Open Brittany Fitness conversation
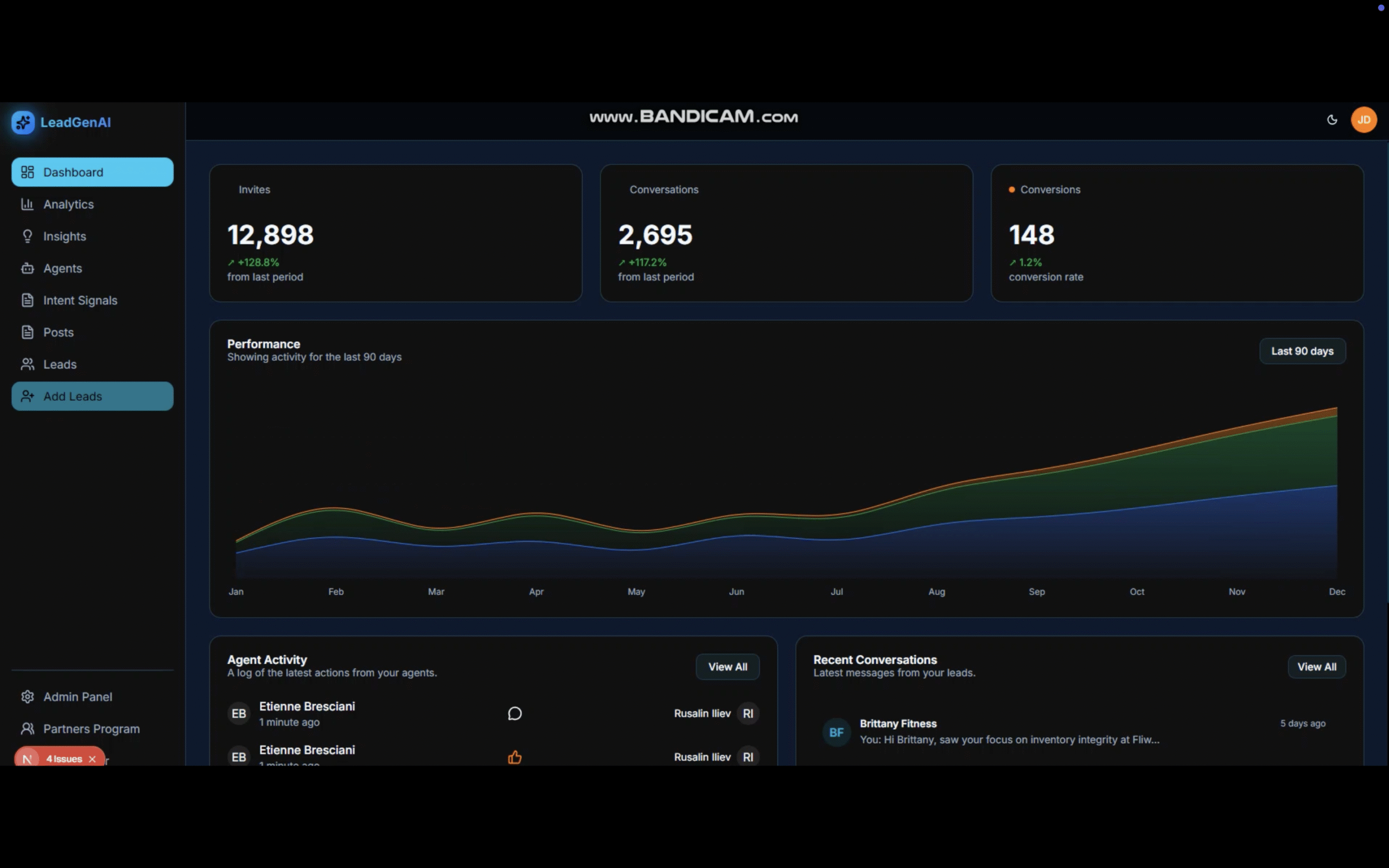 pyautogui.click(x=1009, y=732)
